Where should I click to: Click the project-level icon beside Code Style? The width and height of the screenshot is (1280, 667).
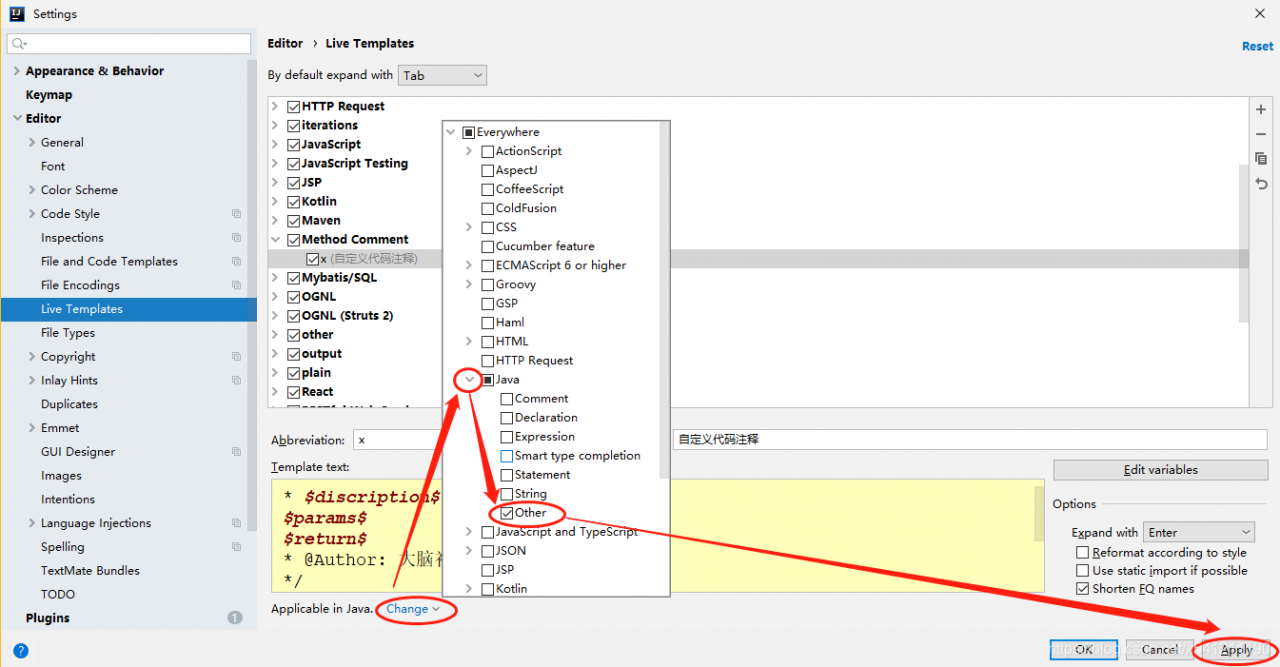[x=236, y=214]
